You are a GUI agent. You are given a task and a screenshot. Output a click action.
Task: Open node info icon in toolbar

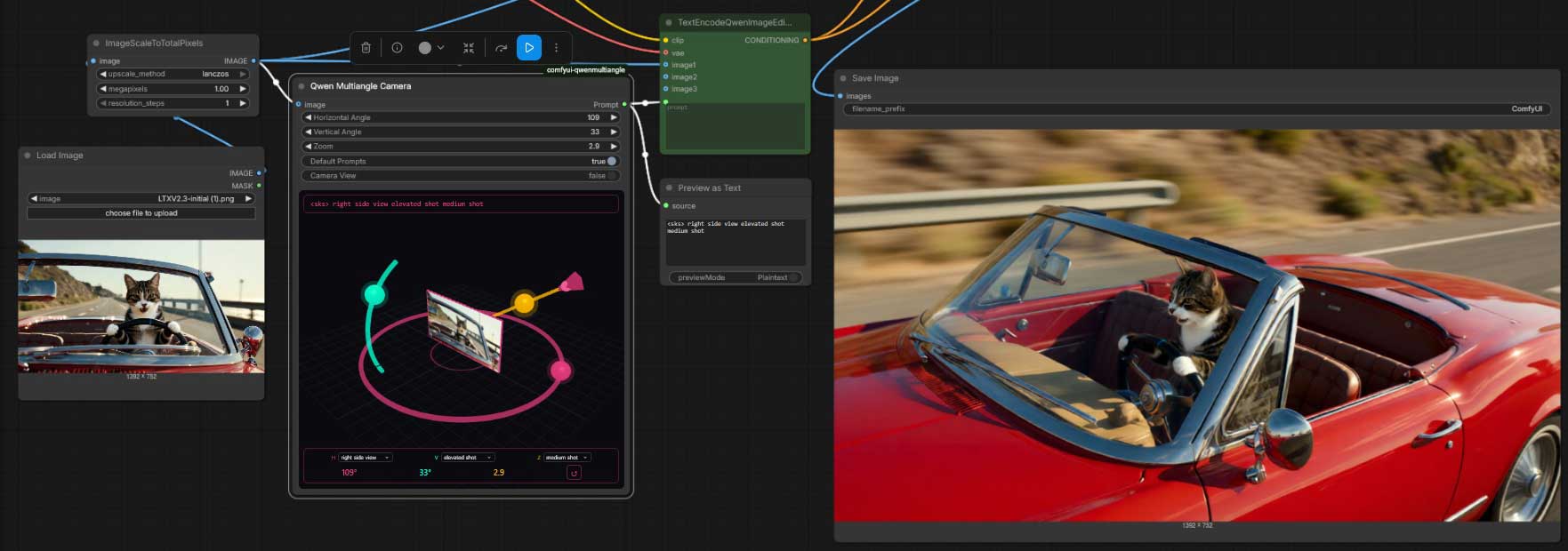coord(397,48)
